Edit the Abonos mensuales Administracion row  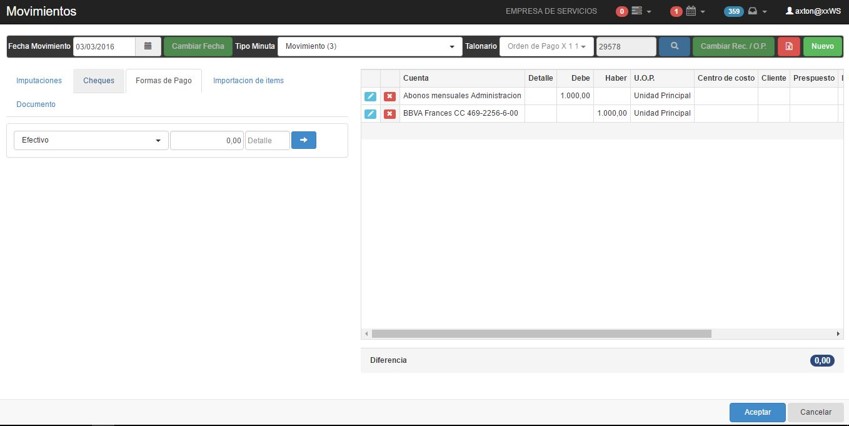370,96
